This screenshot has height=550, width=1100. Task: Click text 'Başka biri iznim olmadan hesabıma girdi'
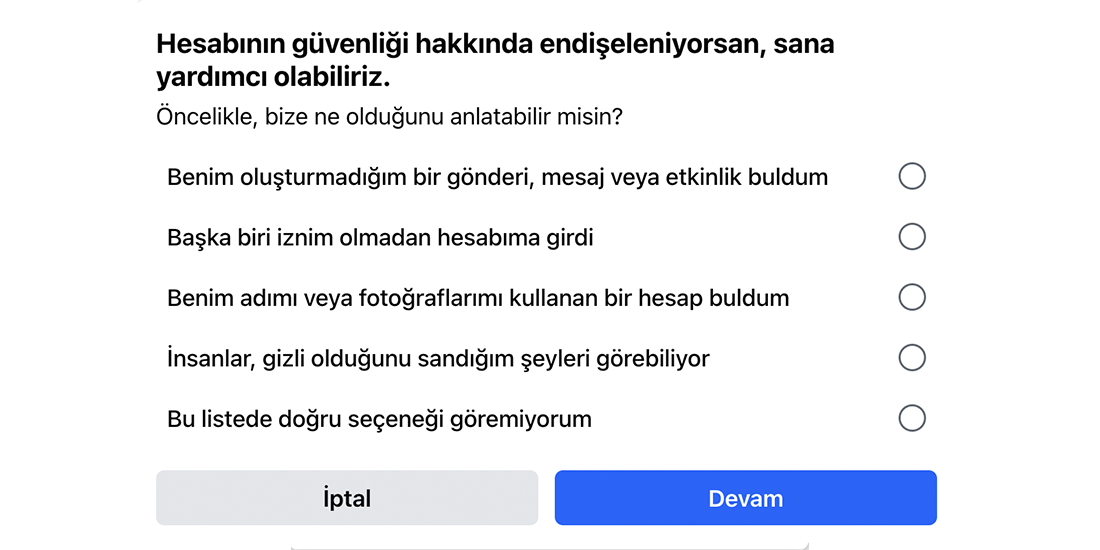pos(380,238)
